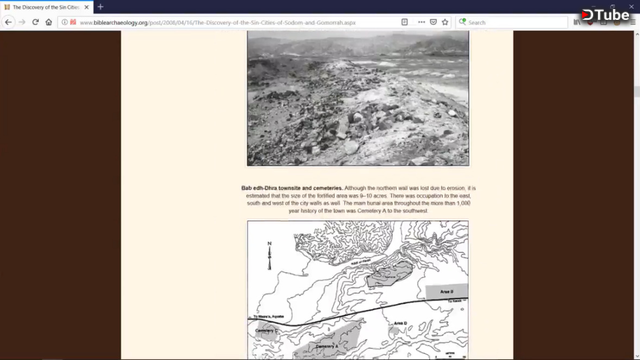Open the Library icon in the toolbar
The height and width of the screenshot is (360, 640).
click(577, 22)
